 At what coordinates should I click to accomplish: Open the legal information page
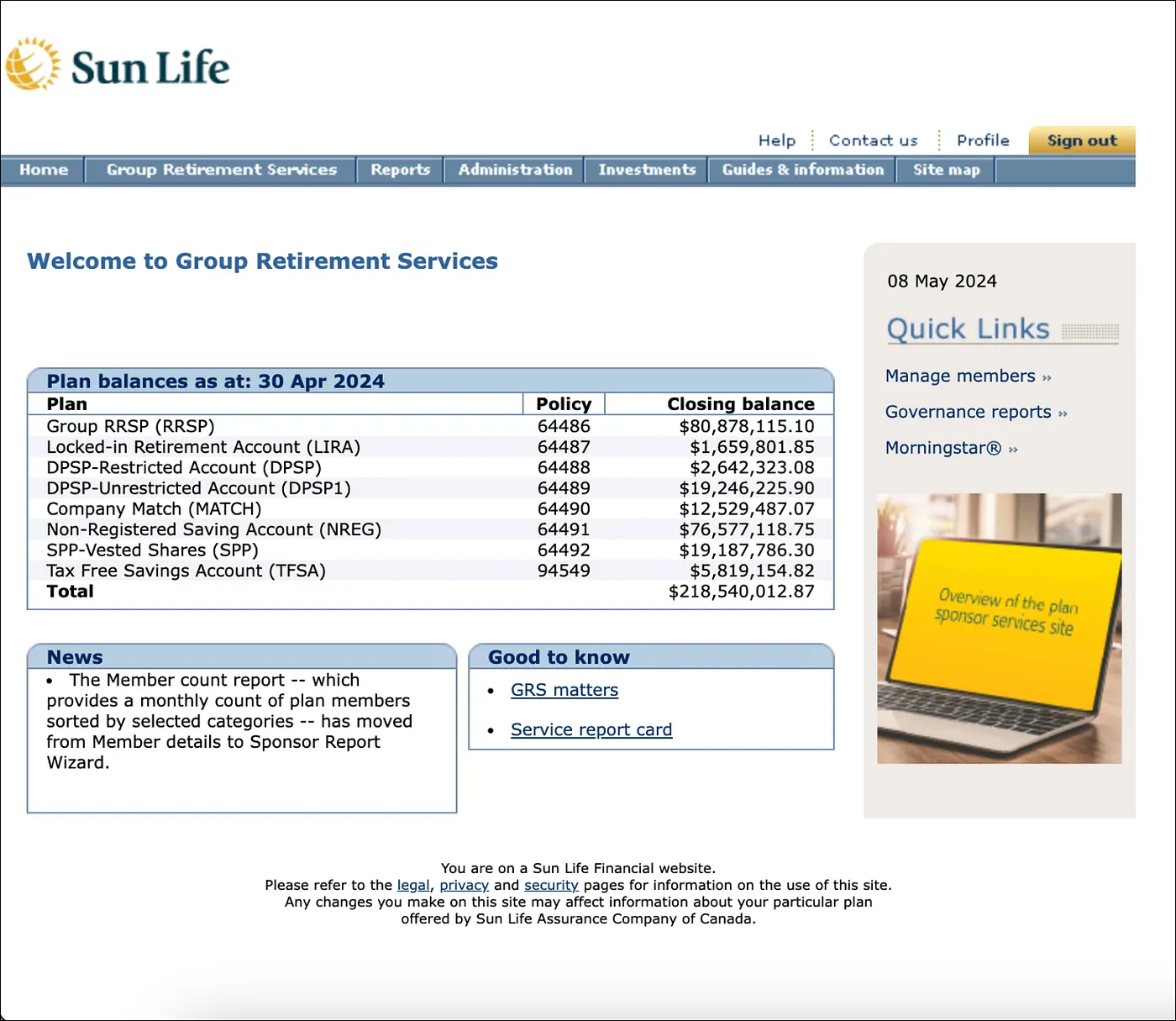click(412, 885)
